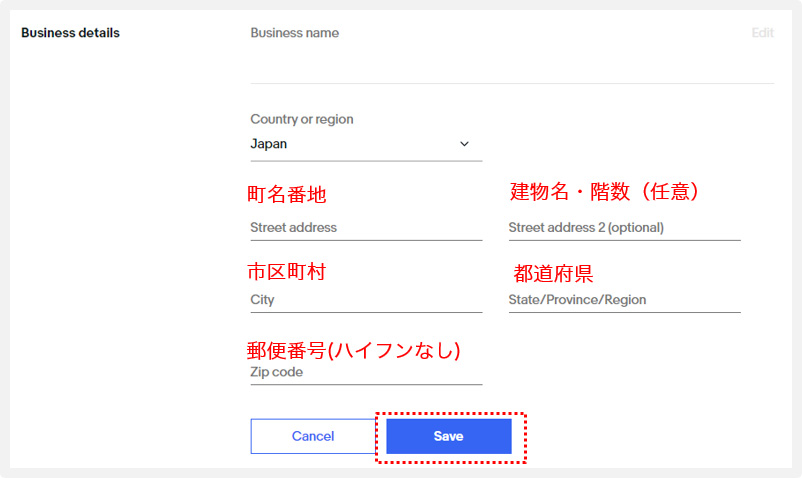Viewport: 802px width, 478px height.
Task: Cancel editing business details
Action: tap(313, 436)
